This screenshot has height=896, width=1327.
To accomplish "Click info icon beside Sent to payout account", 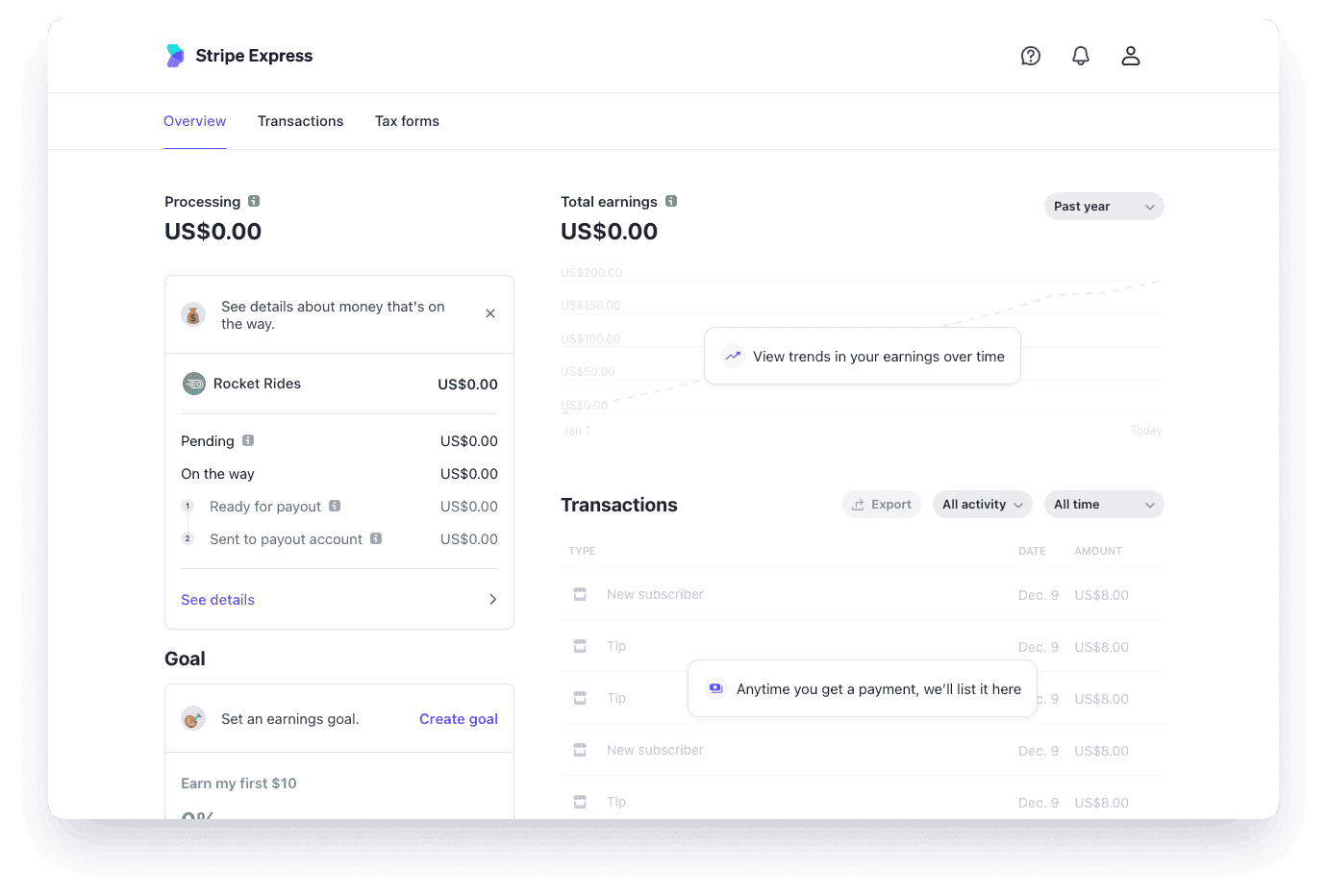I will [376, 538].
